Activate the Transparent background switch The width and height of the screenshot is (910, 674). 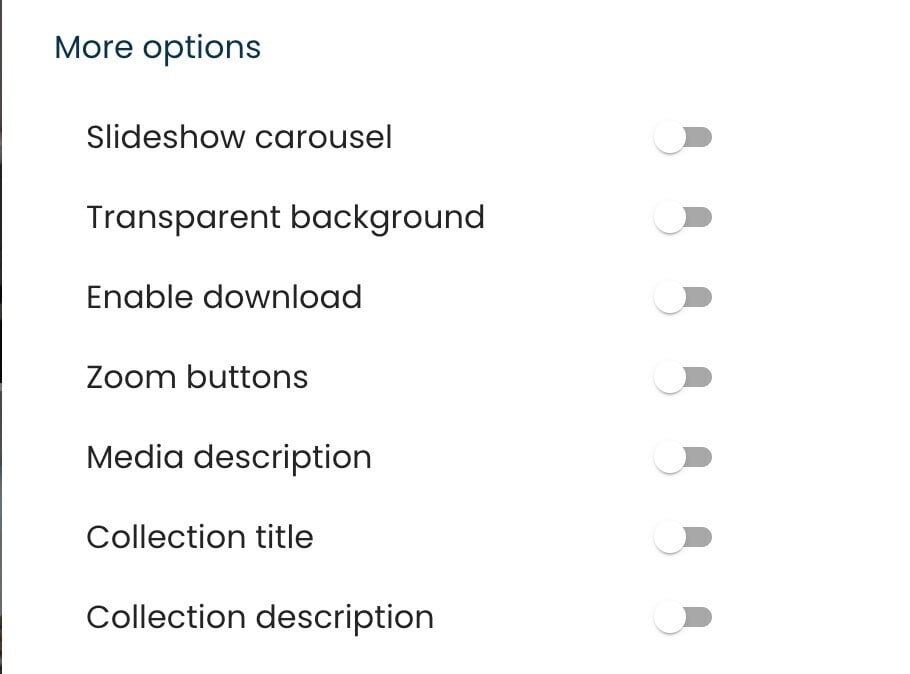coord(684,216)
